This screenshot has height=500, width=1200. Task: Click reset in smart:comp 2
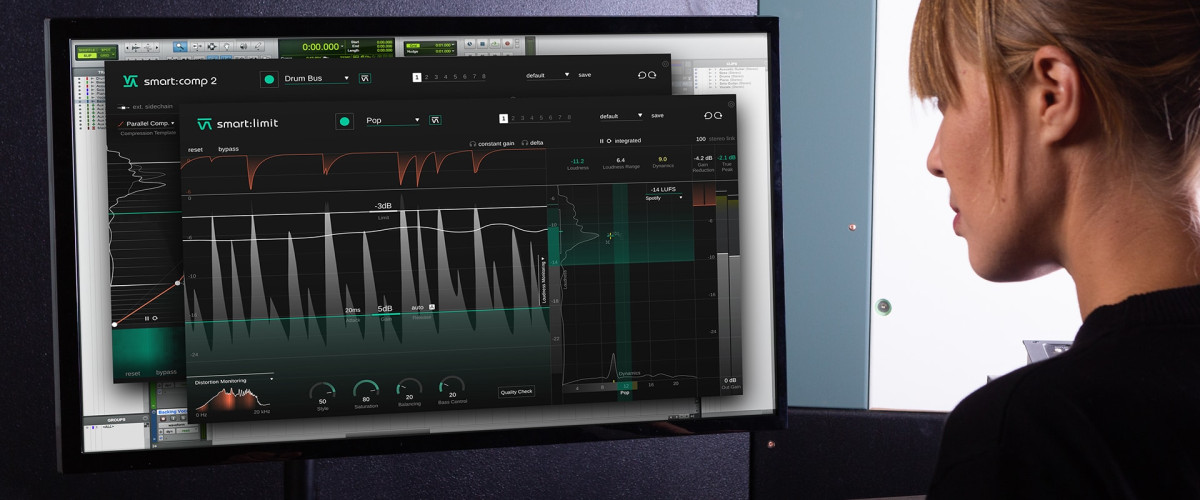pos(133,373)
